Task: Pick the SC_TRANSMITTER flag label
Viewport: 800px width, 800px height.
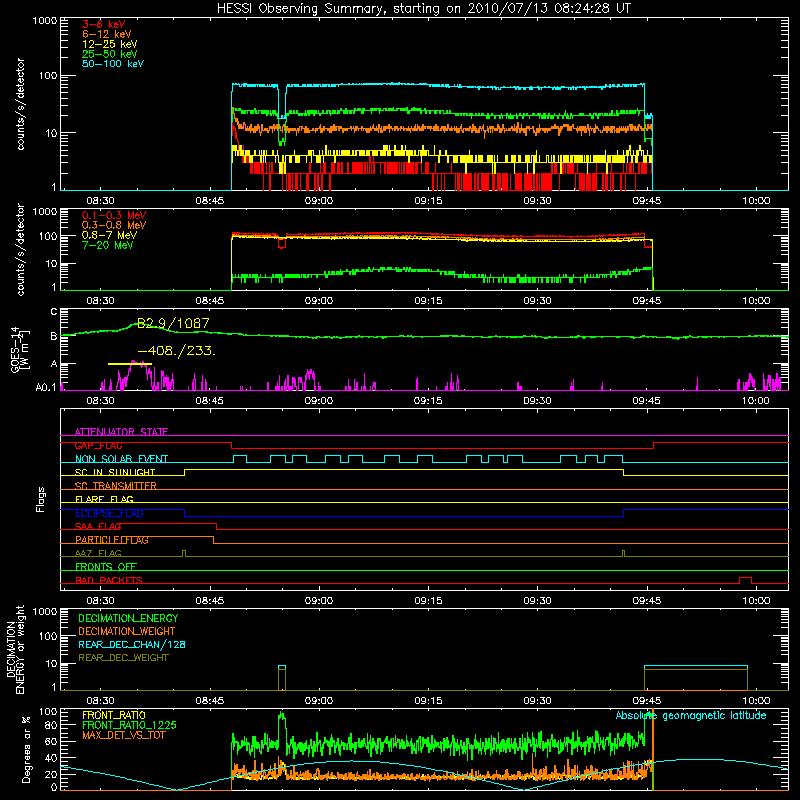Action: [x=115, y=486]
